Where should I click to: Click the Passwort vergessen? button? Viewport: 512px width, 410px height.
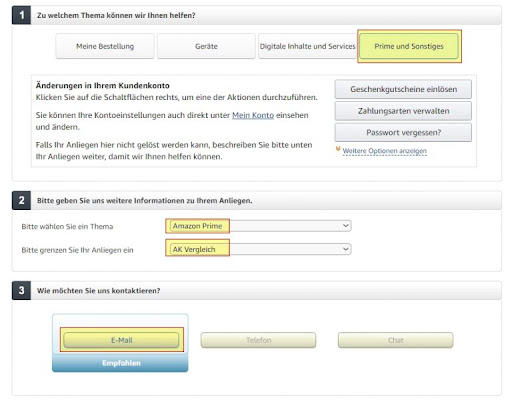(x=403, y=133)
